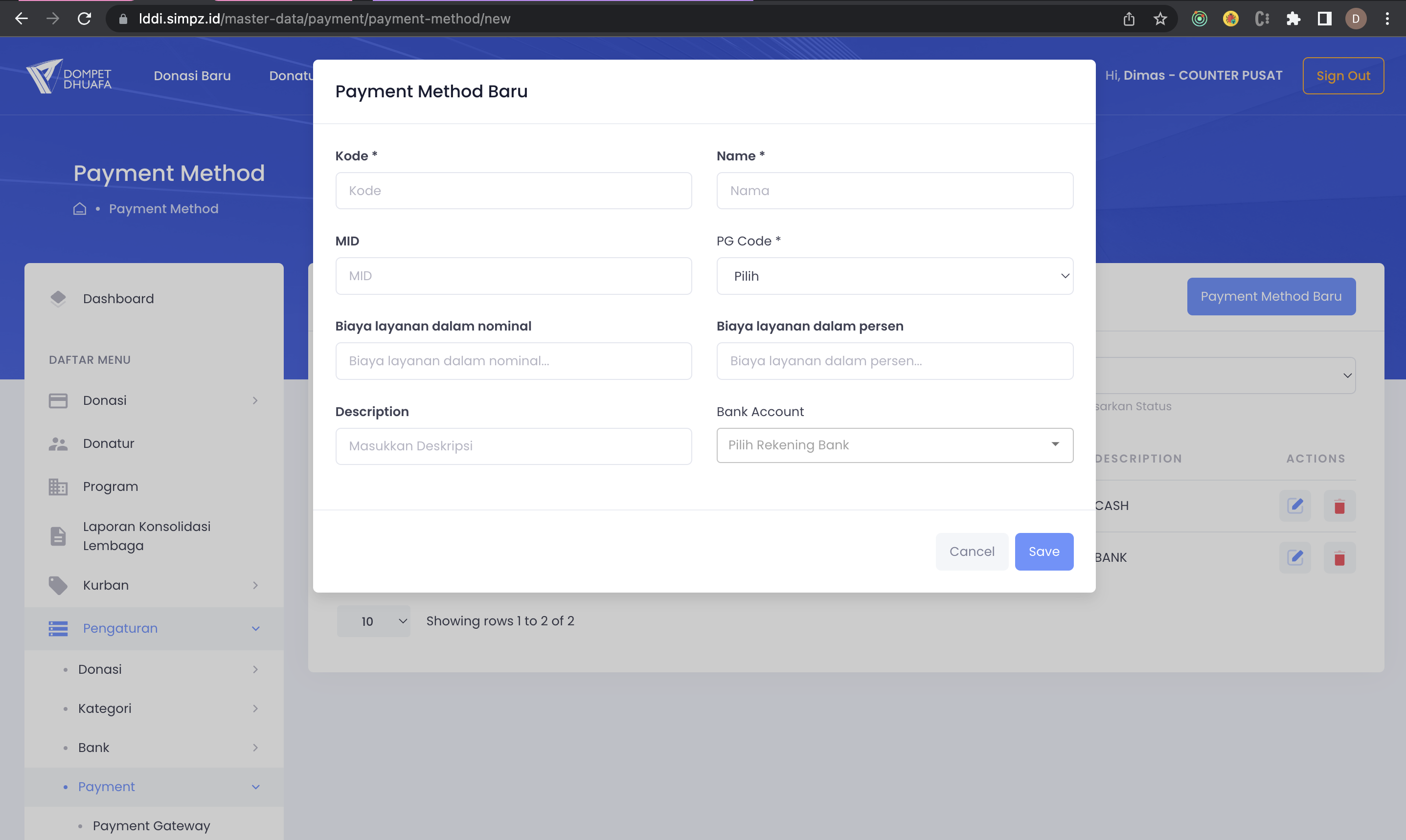Click the browser reload icon

(x=84, y=19)
